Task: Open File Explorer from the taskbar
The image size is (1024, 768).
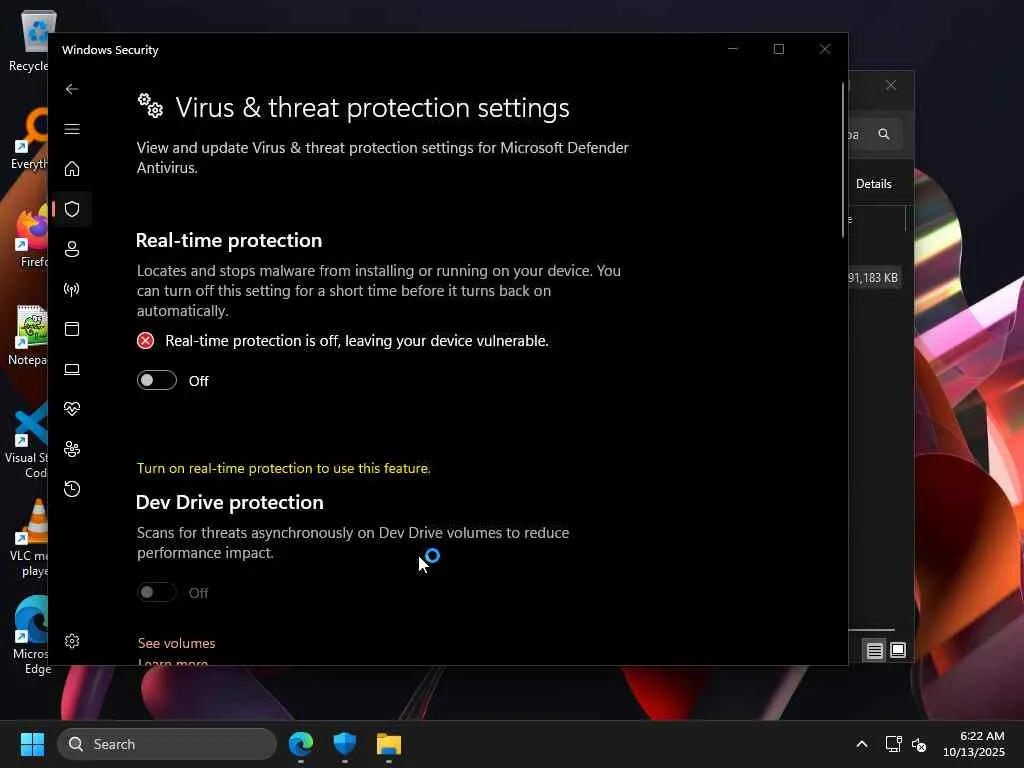Action: click(389, 744)
